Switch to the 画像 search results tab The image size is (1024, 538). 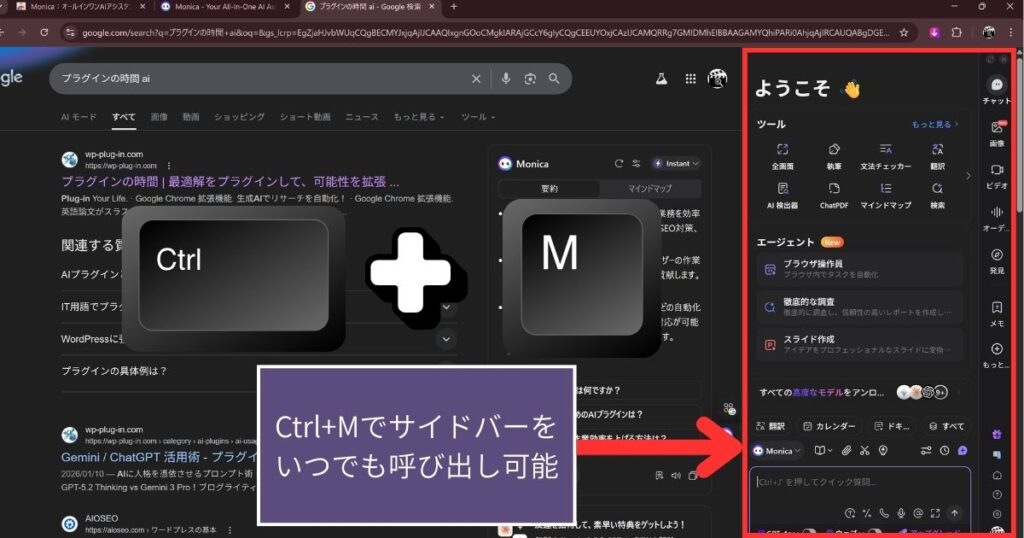(158, 117)
